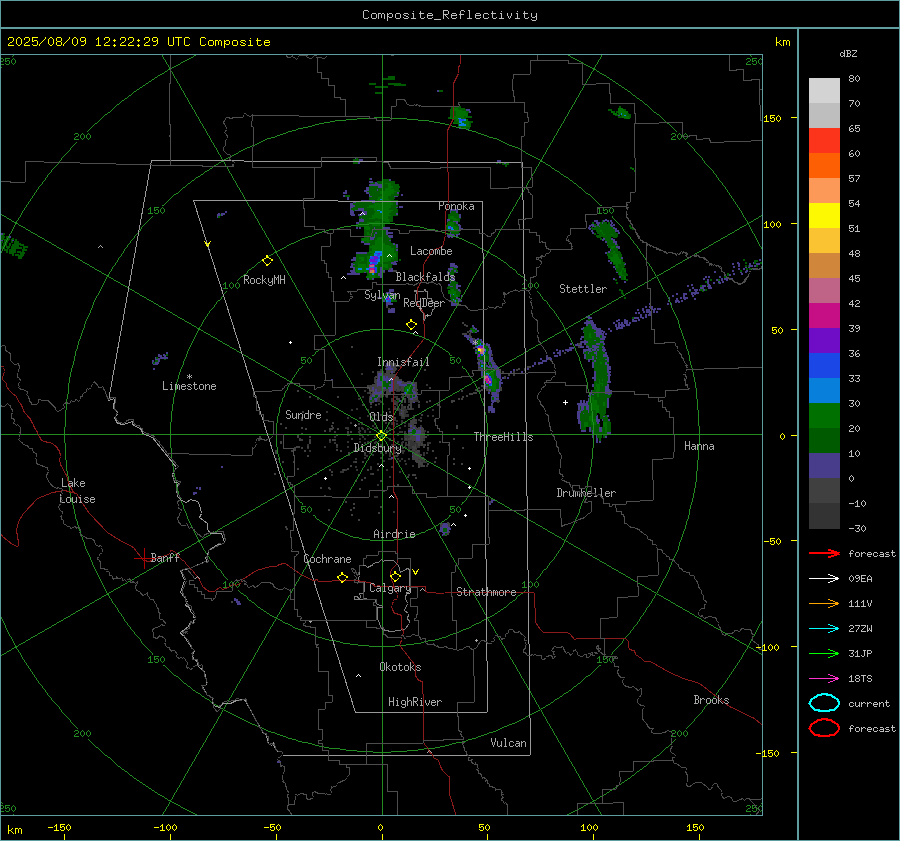
Task: Click the ThreeHills city label
Action: (x=503, y=437)
